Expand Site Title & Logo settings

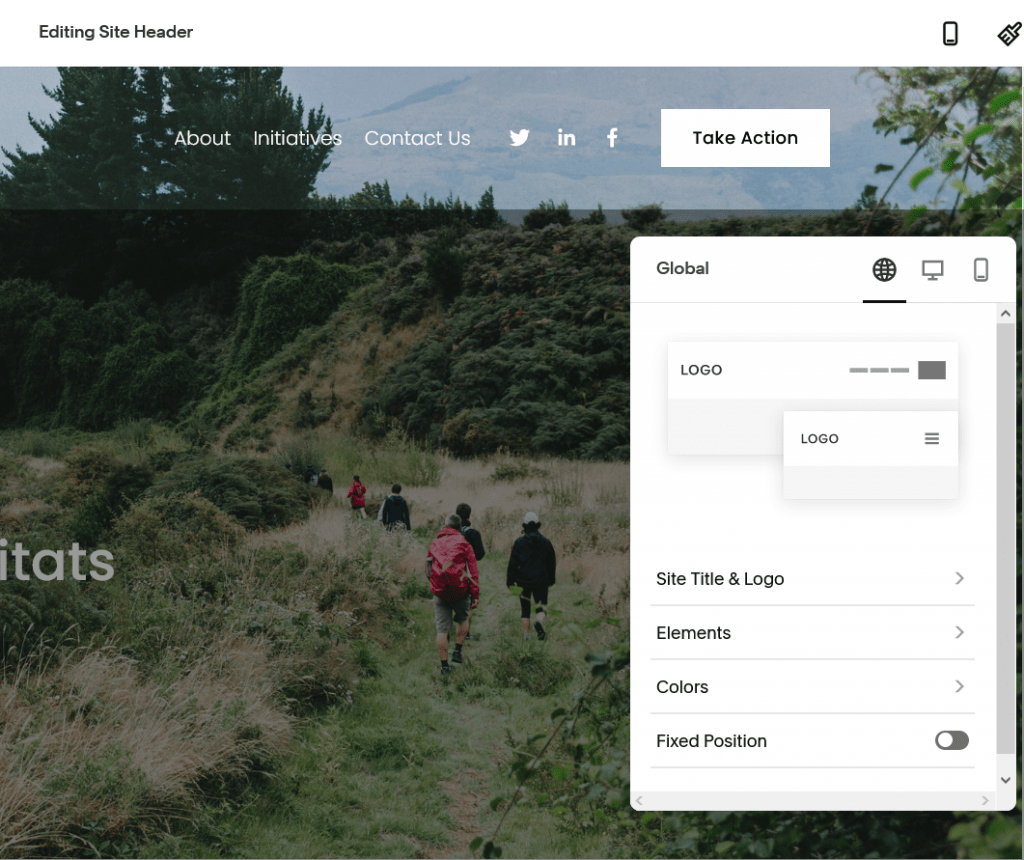(812, 579)
